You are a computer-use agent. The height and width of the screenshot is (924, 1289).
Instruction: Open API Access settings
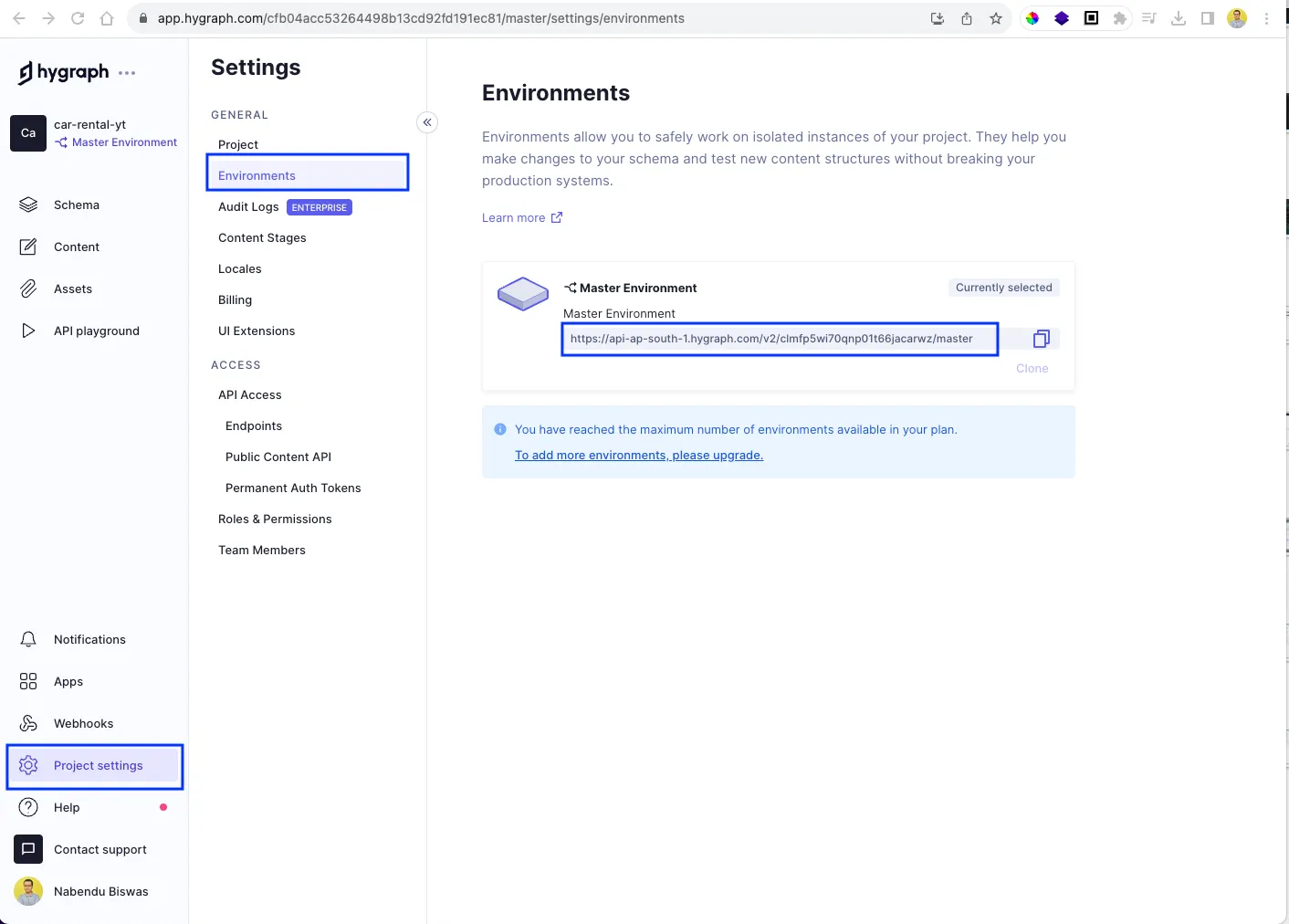pyautogui.click(x=250, y=395)
